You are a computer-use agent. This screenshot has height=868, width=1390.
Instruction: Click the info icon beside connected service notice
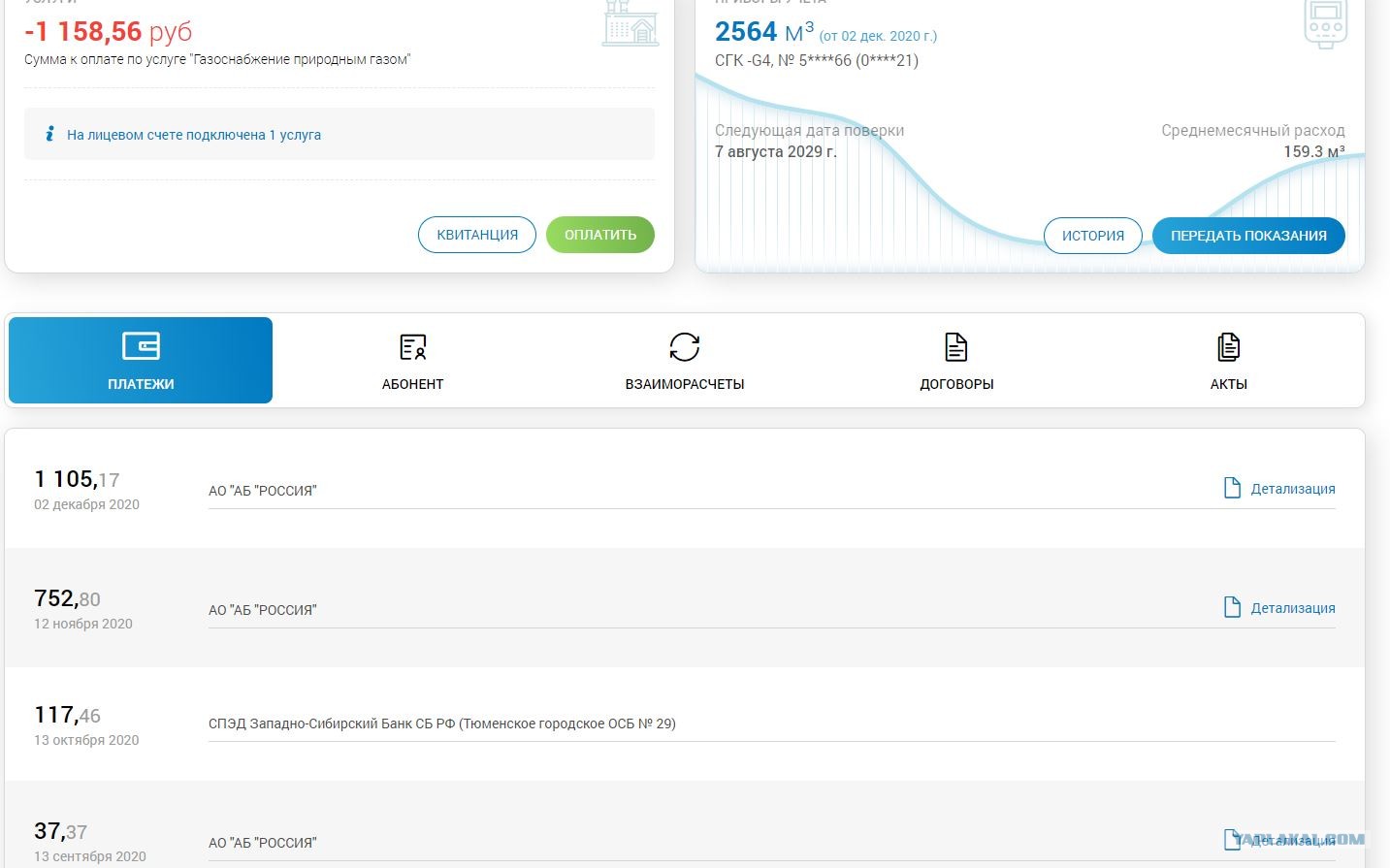(49, 134)
